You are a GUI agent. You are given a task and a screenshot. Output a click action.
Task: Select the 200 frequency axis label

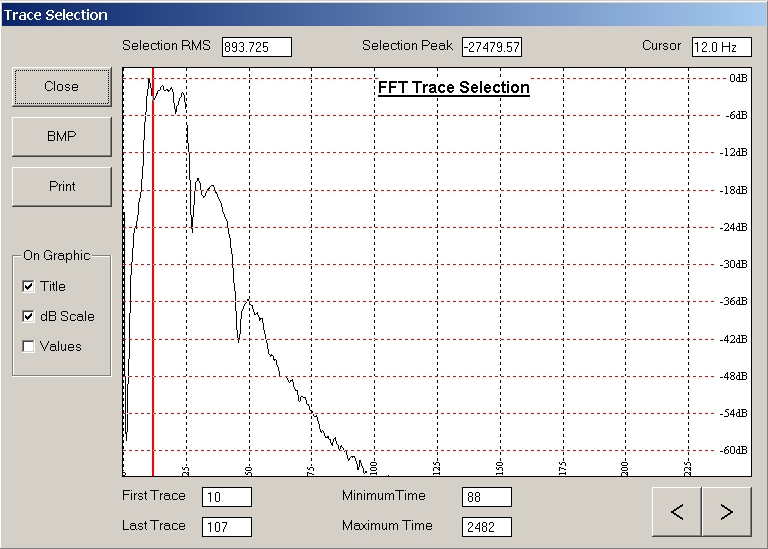click(624, 468)
